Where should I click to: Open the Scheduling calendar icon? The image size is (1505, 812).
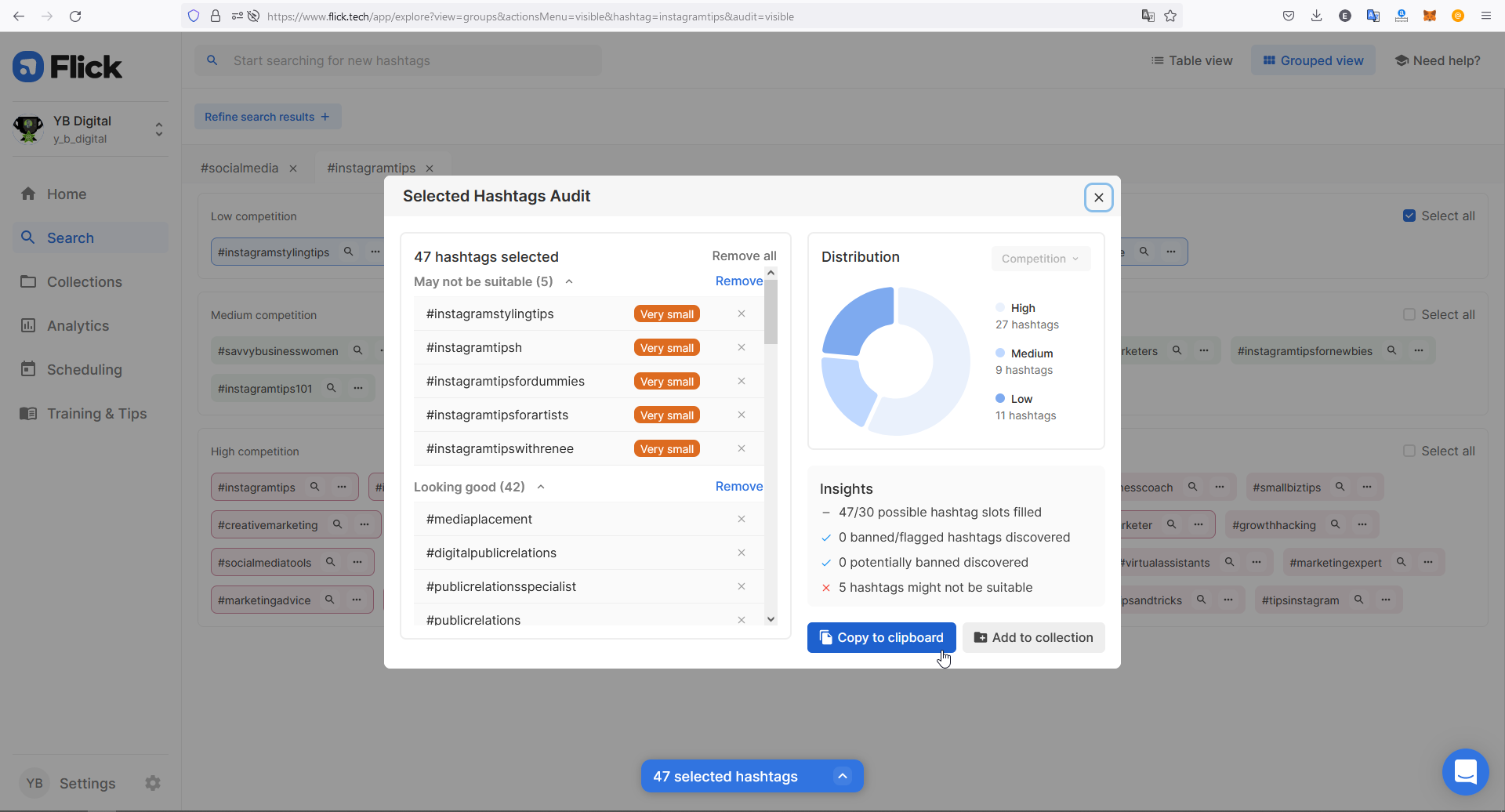[x=28, y=369]
